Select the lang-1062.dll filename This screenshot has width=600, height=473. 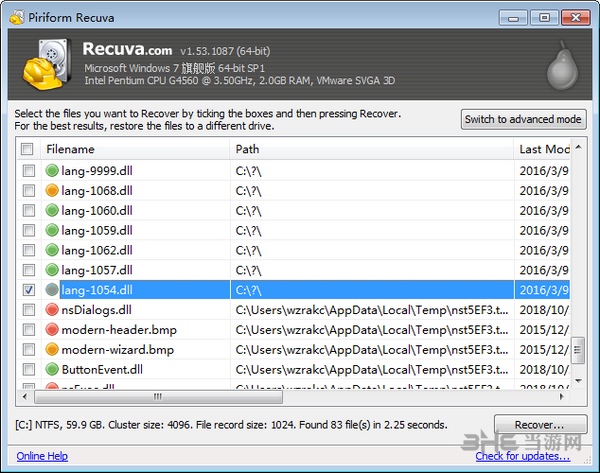pyautogui.click(x=97, y=250)
